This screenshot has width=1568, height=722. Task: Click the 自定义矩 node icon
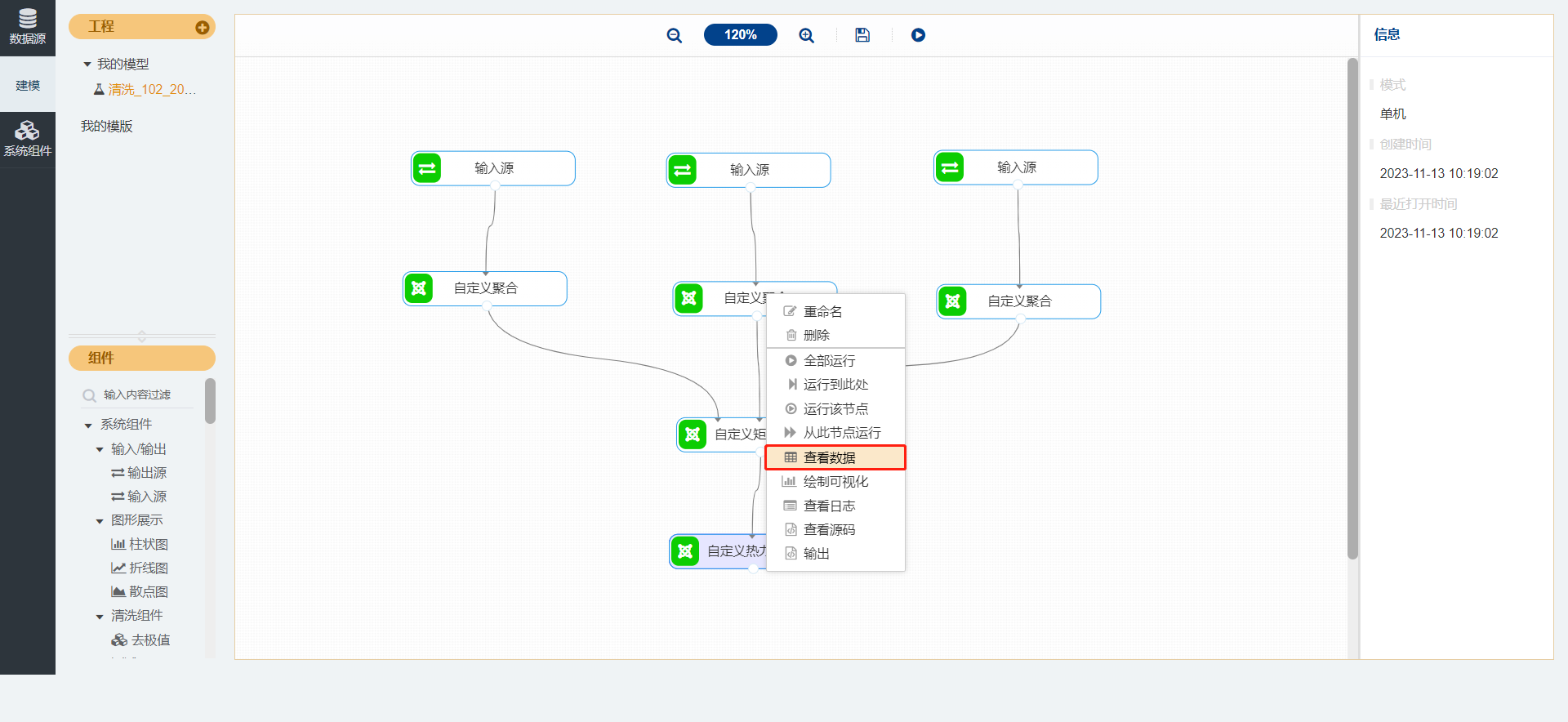[693, 435]
